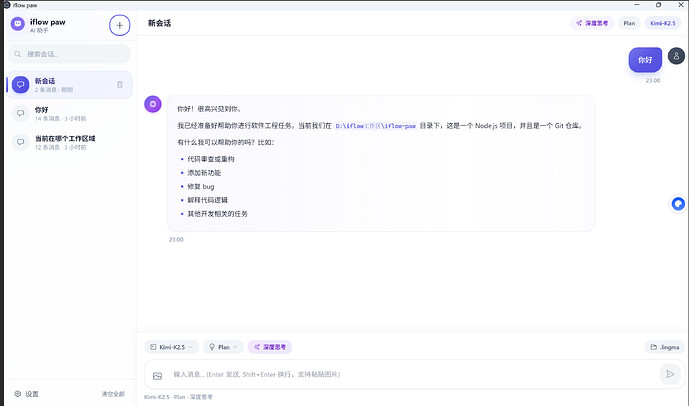The image size is (689, 406).
Task: Click the .lingma folder button
Action: [664, 347]
